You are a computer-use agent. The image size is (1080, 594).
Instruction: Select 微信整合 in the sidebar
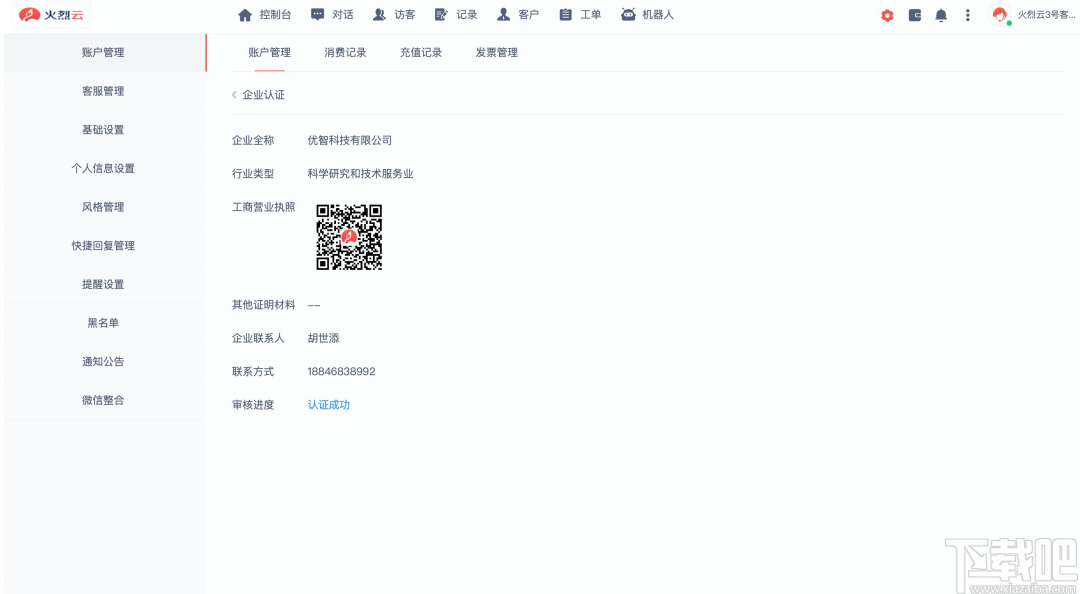point(105,400)
